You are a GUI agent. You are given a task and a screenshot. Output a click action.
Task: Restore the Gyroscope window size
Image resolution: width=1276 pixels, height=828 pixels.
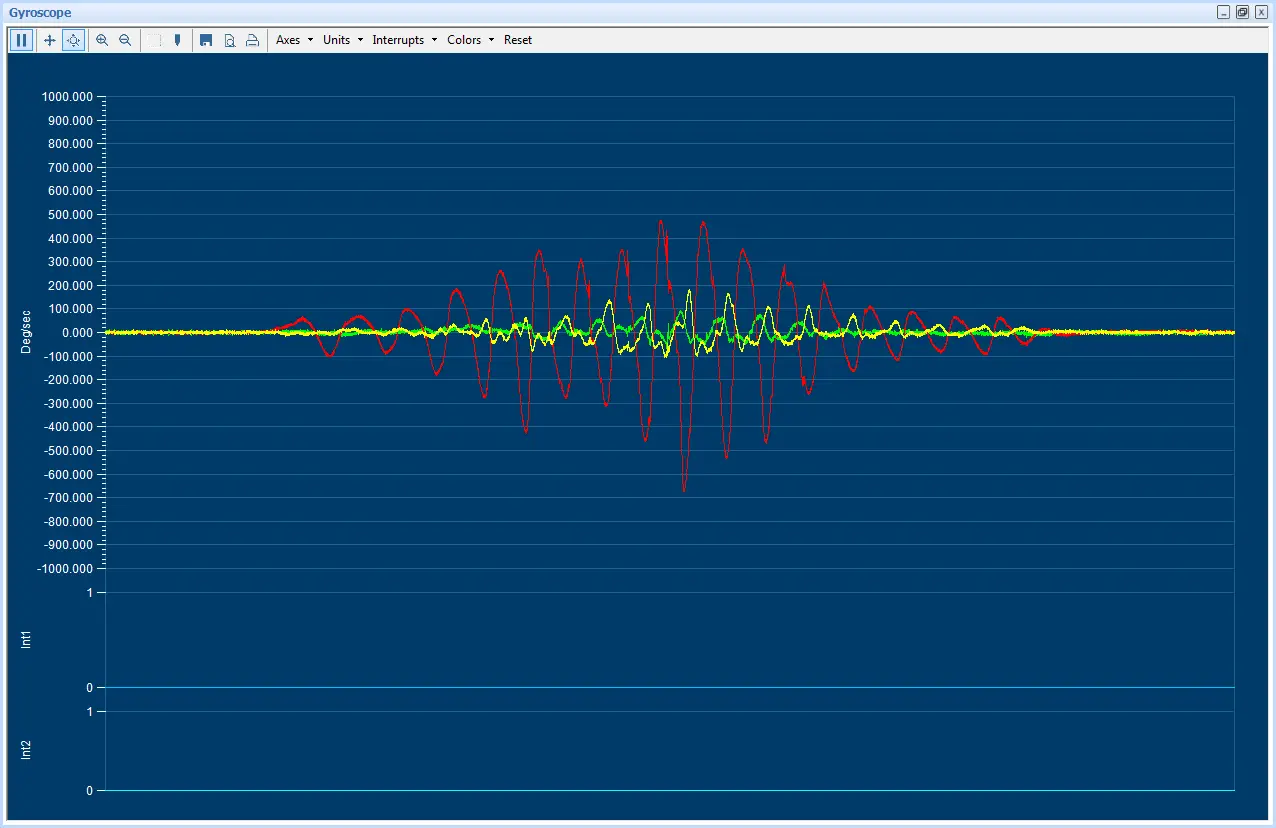1242,12
